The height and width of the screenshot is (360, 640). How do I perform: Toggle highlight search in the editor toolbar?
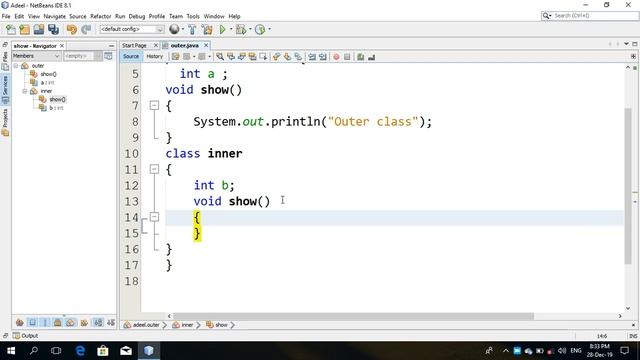[253, 57]
